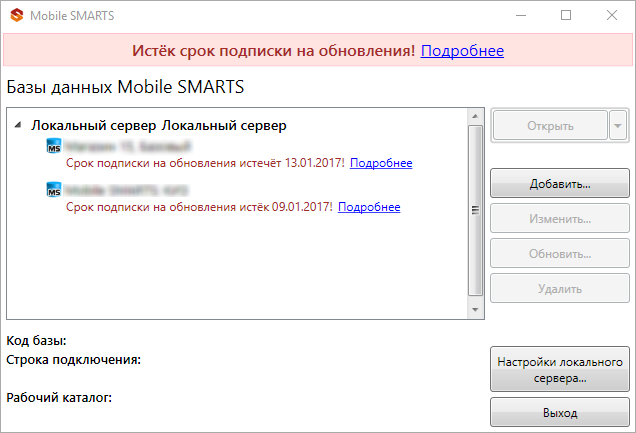Open the dropdown arrow next to Открыть
636x433 pixels.
[618, 126]
